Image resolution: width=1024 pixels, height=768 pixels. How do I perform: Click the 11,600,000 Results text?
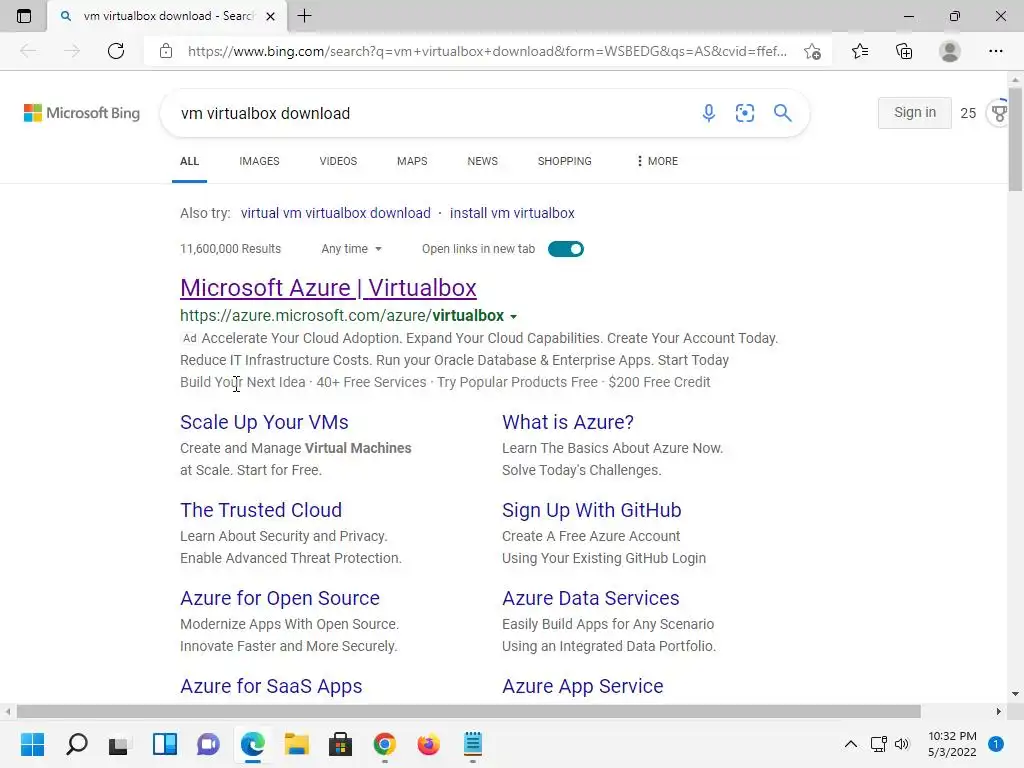click(x=231, y=249)
